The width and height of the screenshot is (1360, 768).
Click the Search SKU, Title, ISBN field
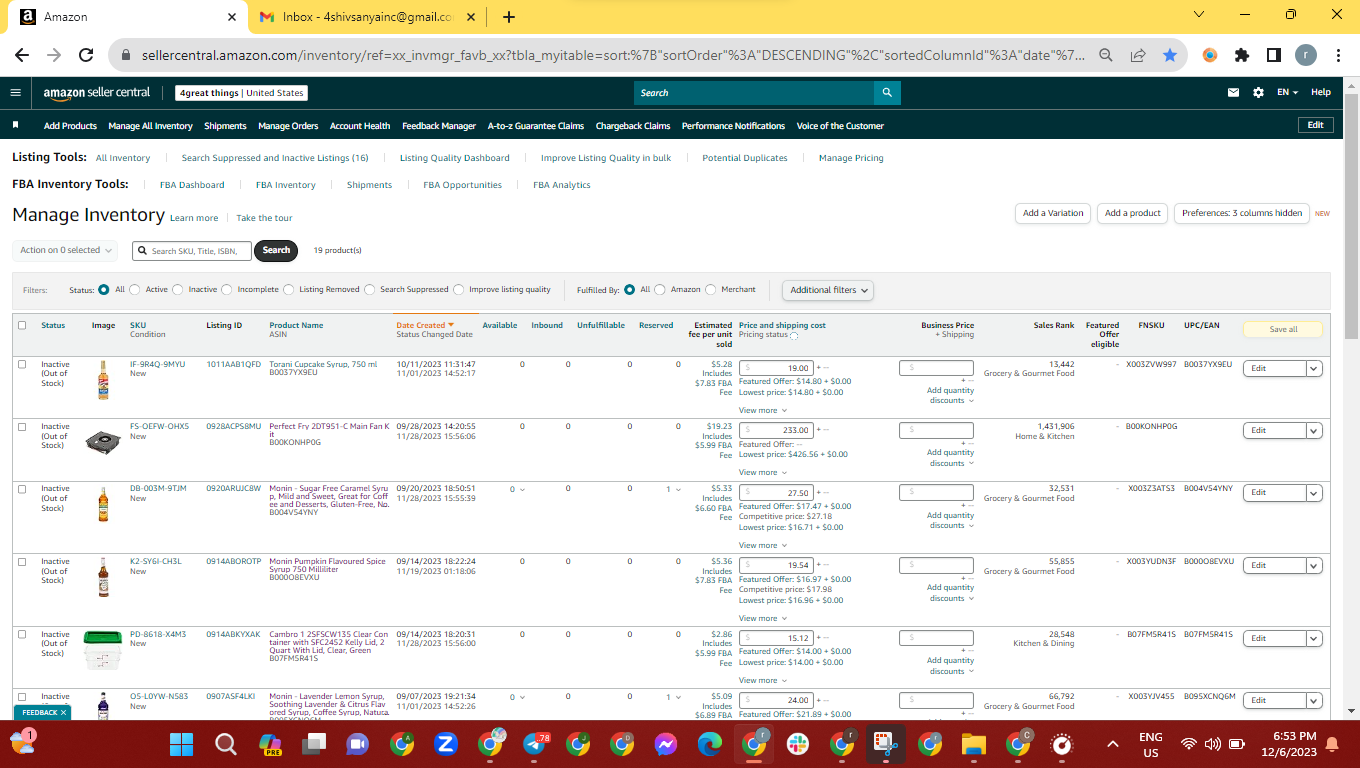pos(191,250)
